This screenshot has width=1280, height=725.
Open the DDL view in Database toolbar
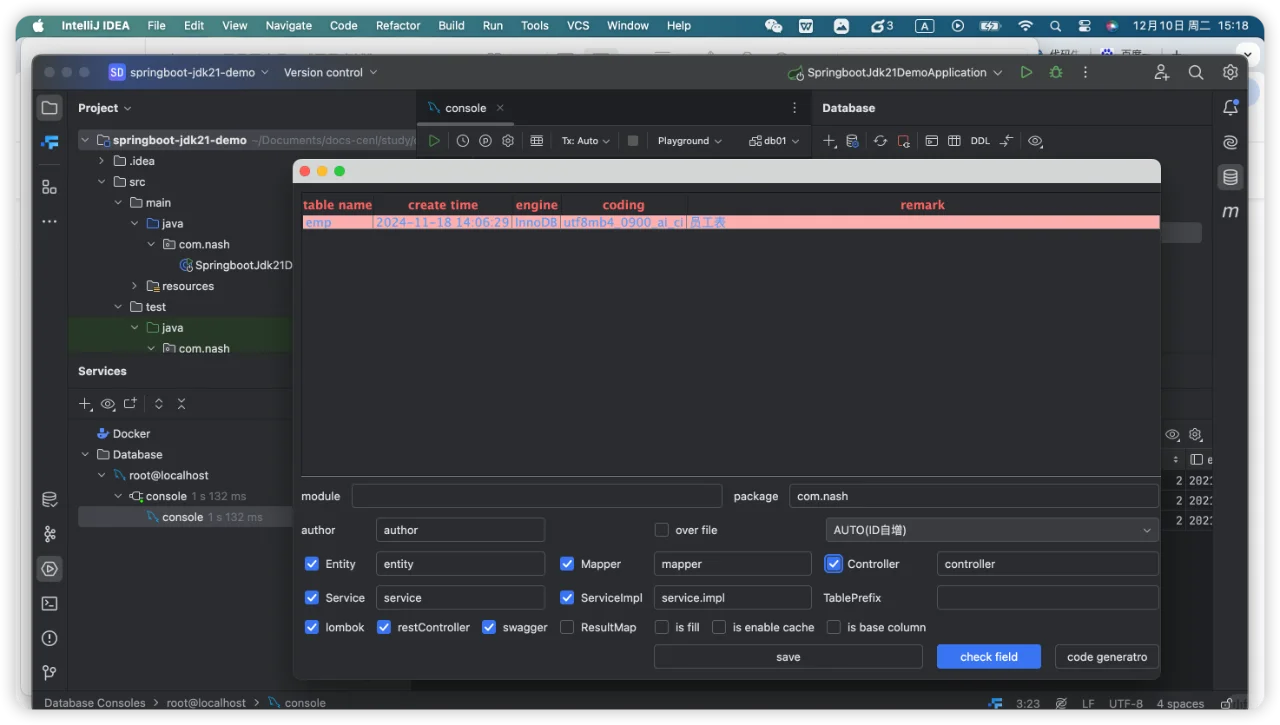[980, 141]
